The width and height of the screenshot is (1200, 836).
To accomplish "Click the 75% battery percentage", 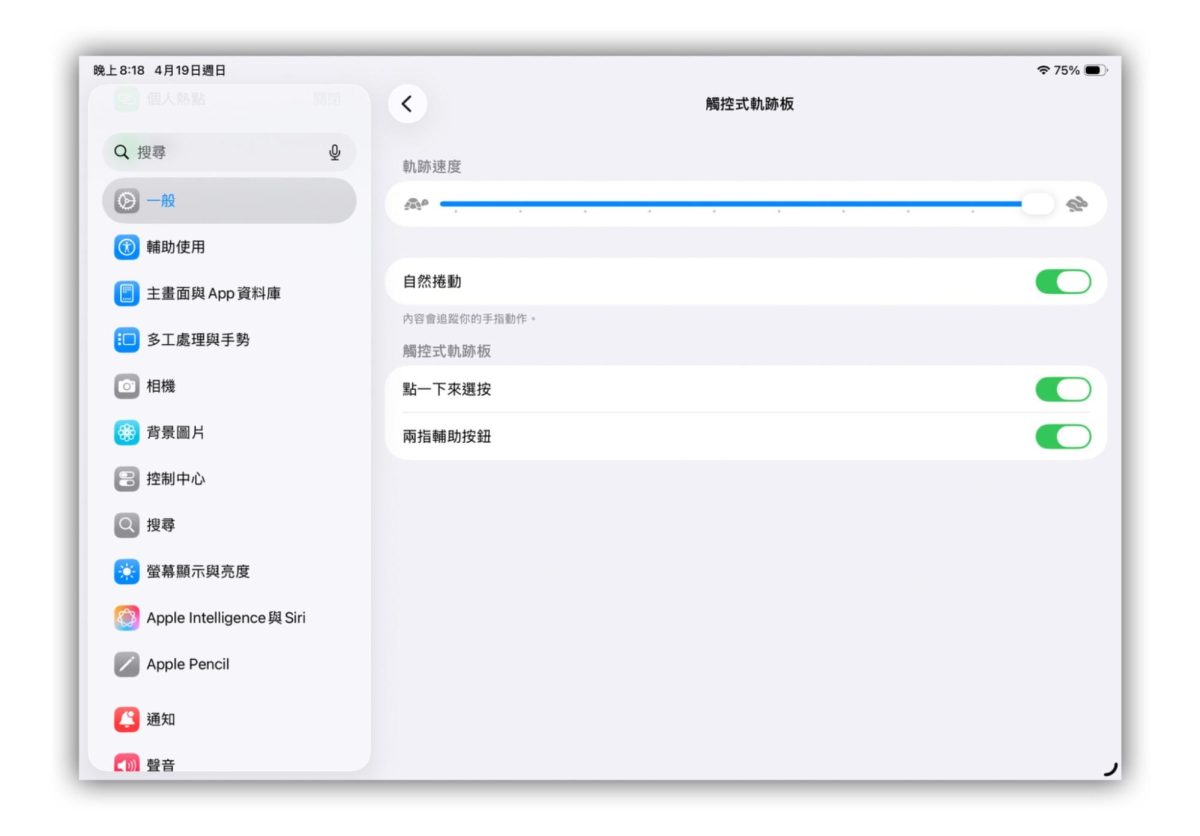I will point(1066,70).
